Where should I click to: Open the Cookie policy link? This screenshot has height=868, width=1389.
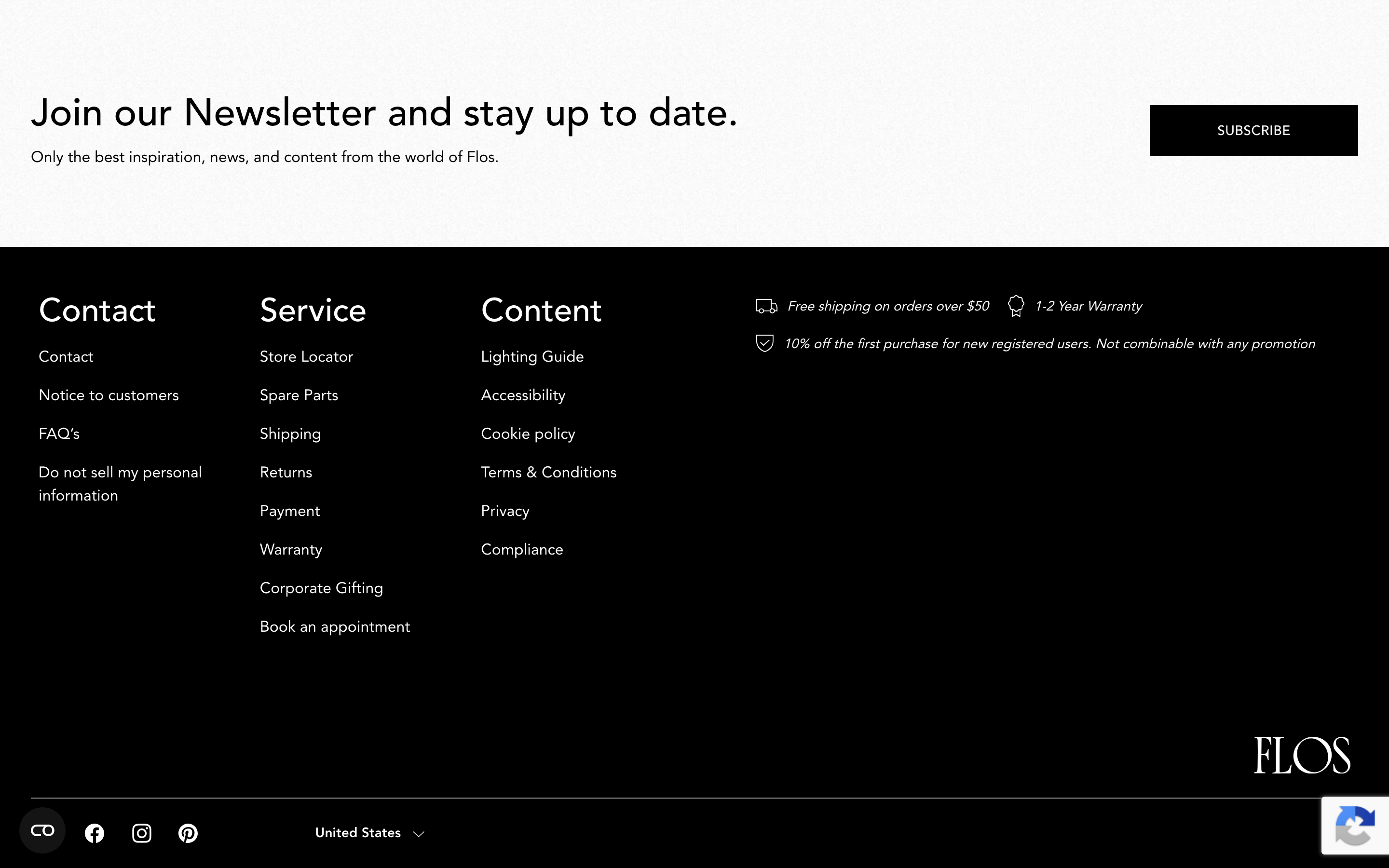tap(528, 434)
